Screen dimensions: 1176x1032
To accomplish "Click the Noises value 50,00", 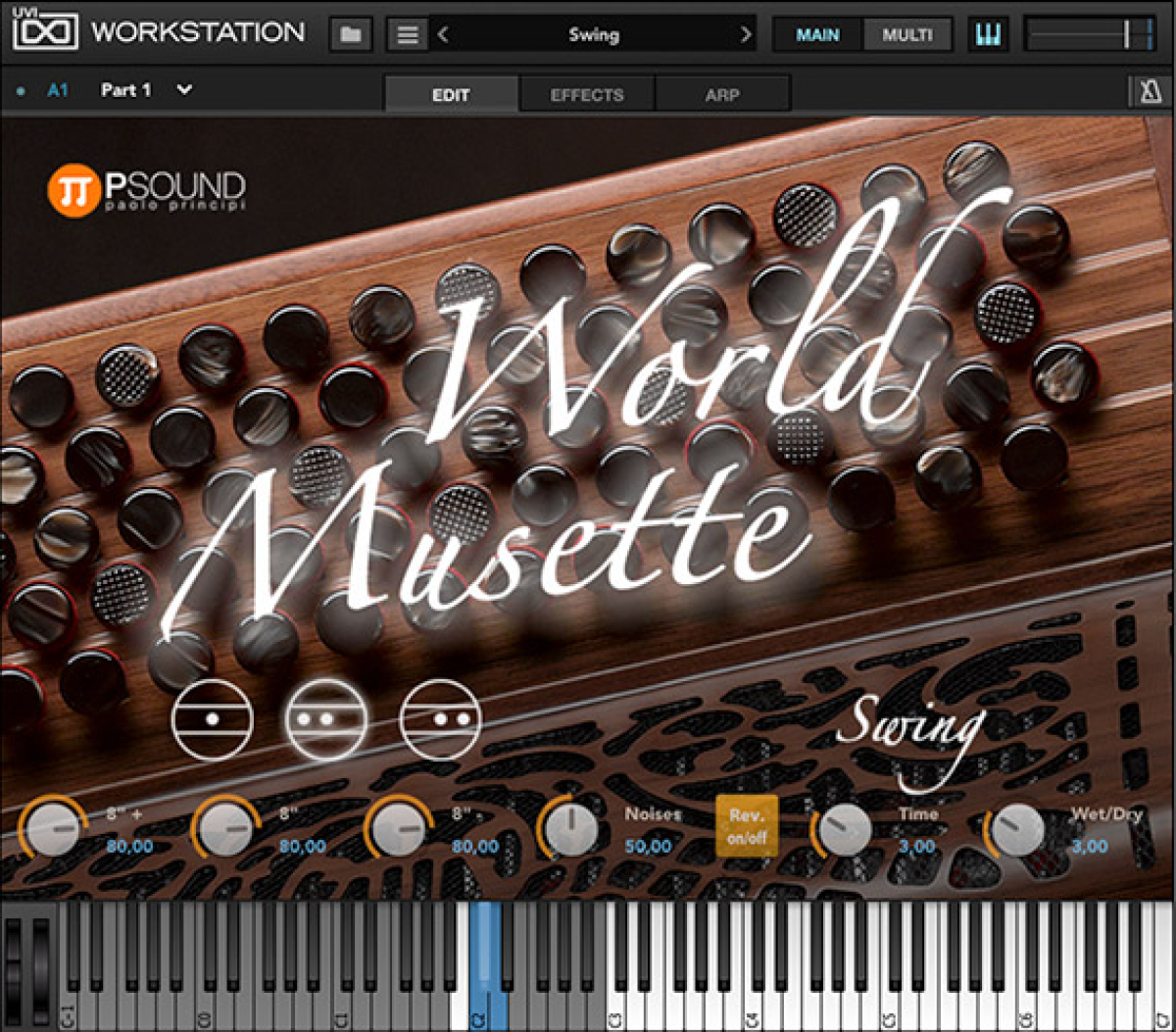I will [649, 846].
